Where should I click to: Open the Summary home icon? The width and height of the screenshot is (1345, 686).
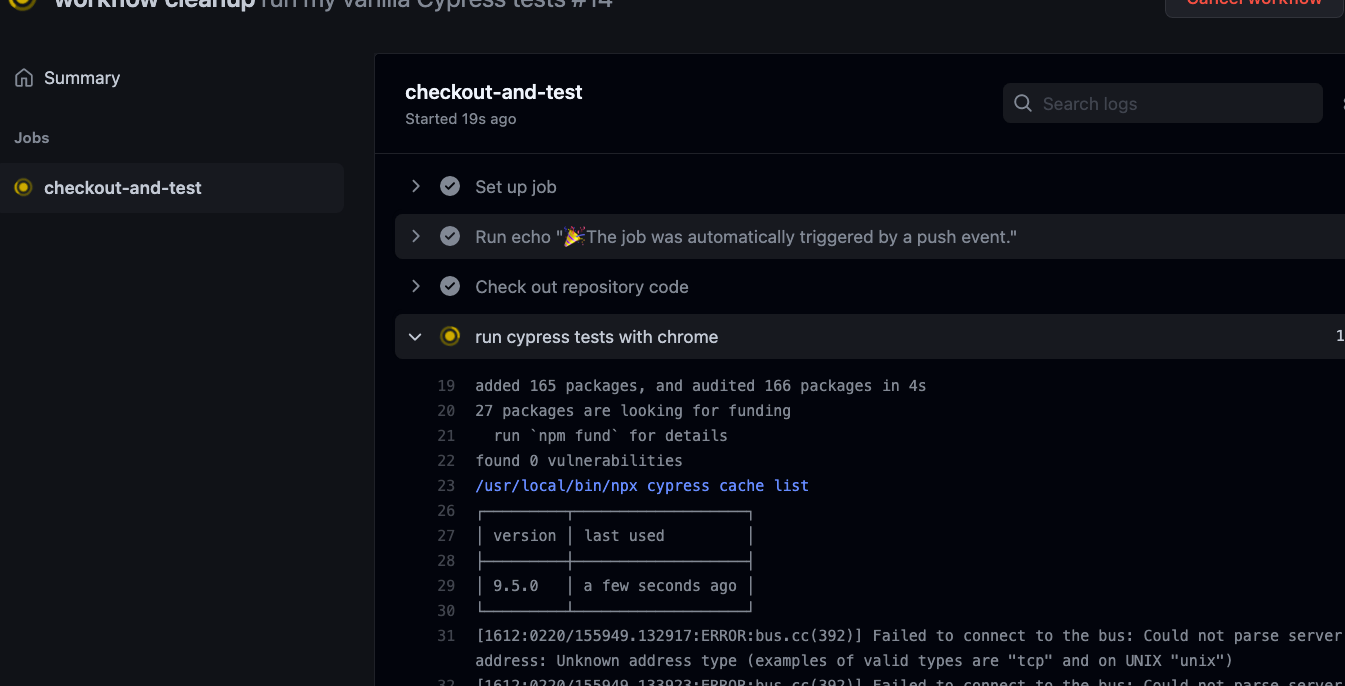click(x=24, y=78)
